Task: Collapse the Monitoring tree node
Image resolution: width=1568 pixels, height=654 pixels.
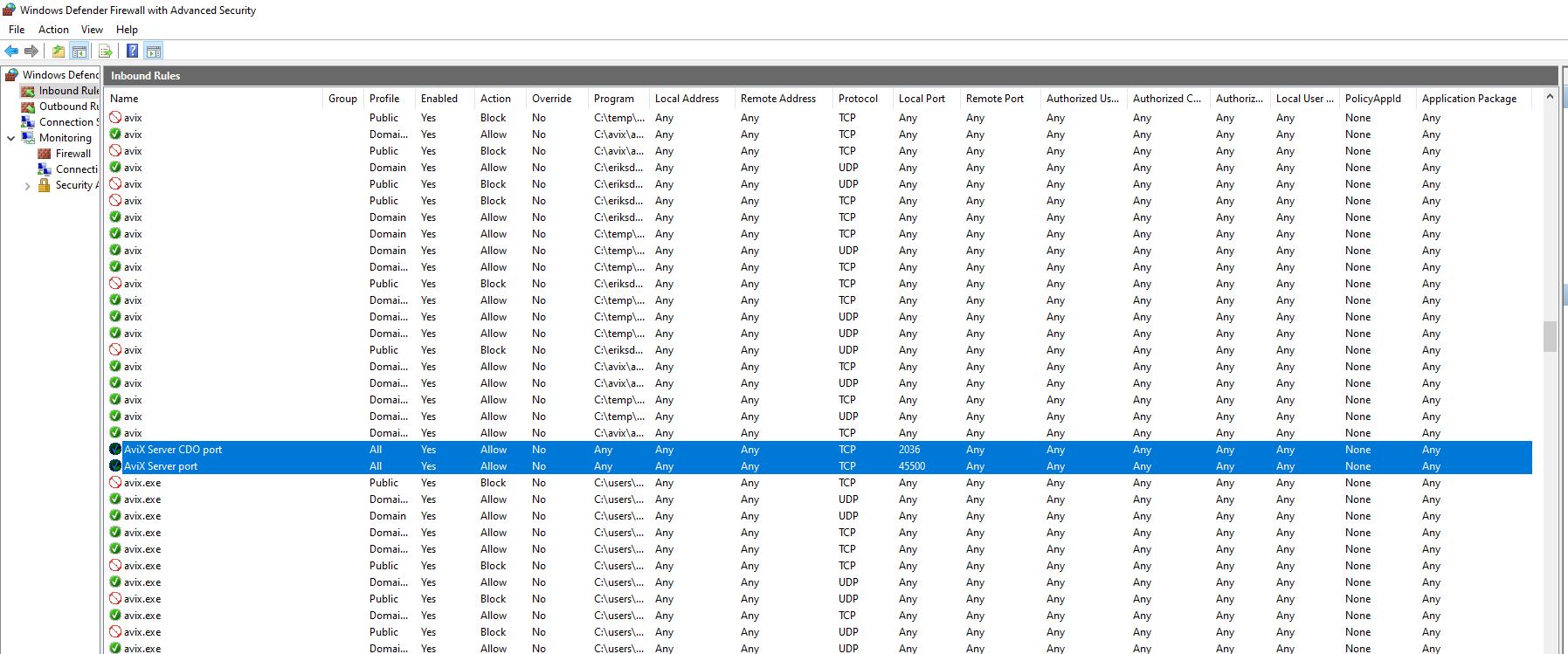Action: (10, 138)
